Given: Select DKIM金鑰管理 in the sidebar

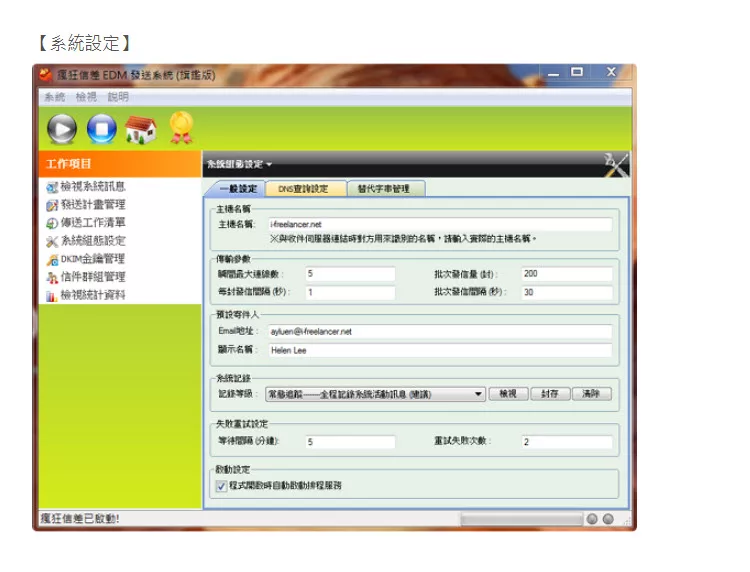Looking at the screenshot, I should click(x=91, y=259).
